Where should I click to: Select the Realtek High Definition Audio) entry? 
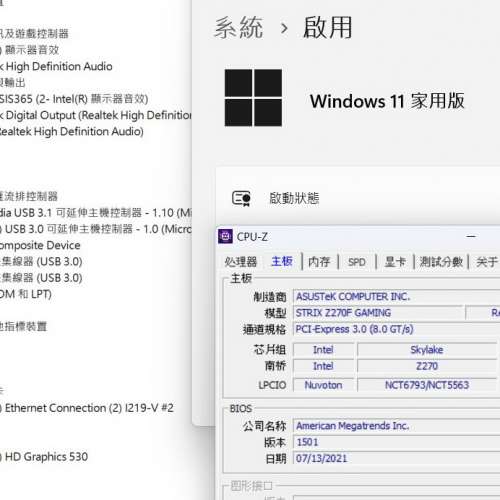coord(72,132)
